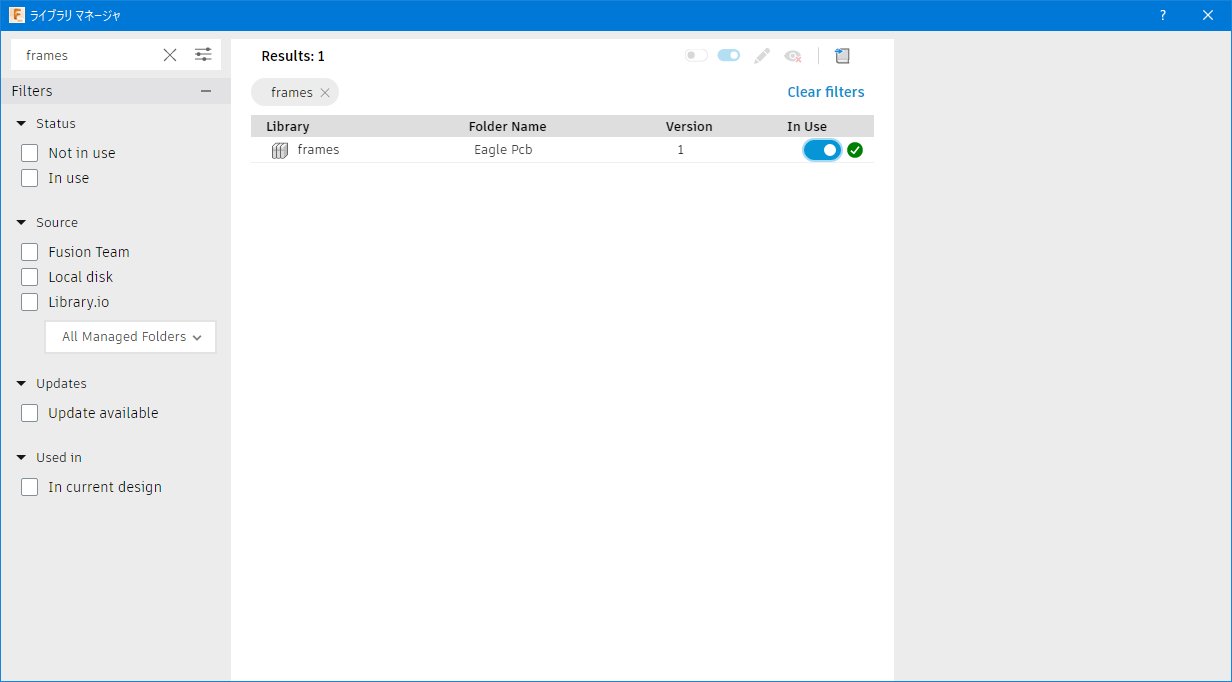Check the In use status filter

point(30,178)
